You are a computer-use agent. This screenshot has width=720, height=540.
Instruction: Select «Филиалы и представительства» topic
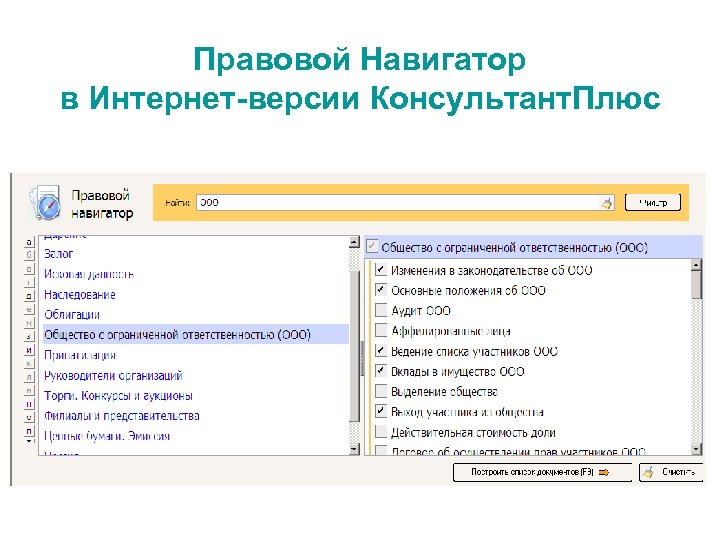coord(122,416)
